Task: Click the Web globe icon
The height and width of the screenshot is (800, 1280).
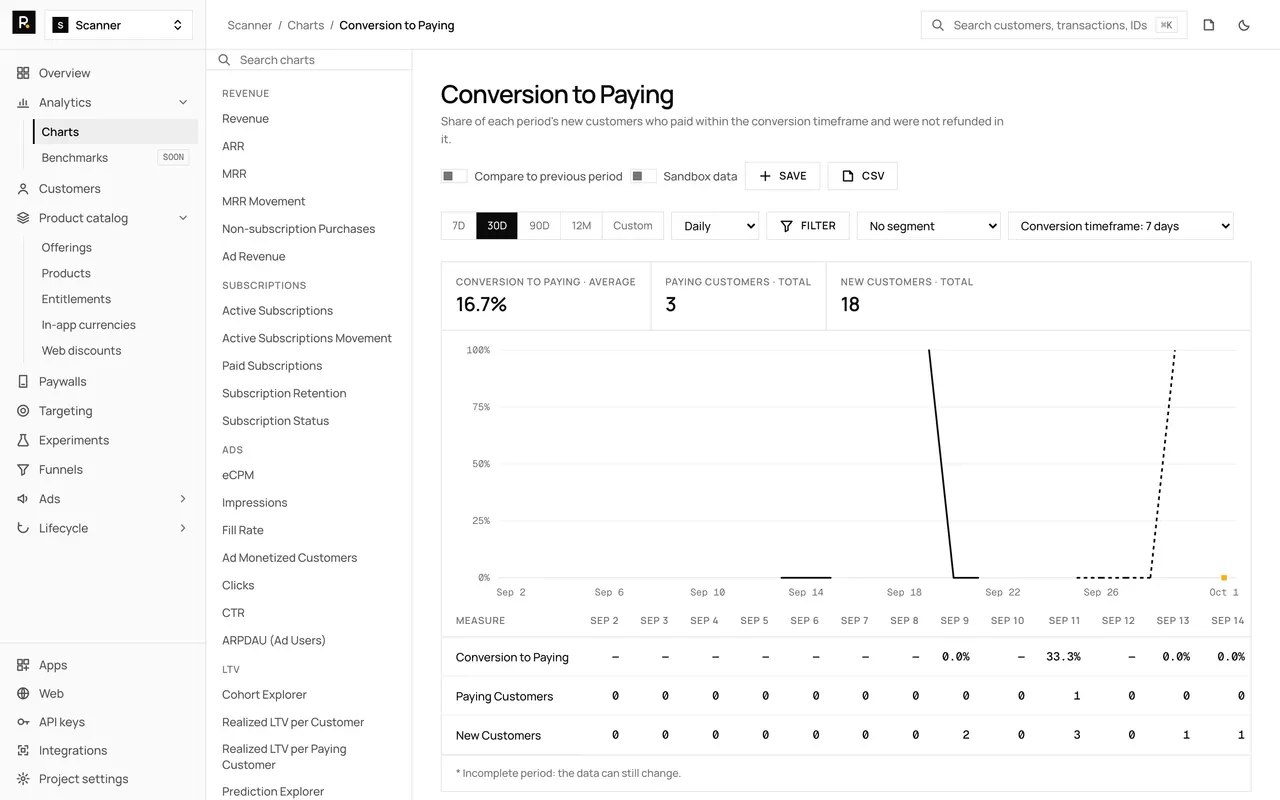Action: coord(23,693)
